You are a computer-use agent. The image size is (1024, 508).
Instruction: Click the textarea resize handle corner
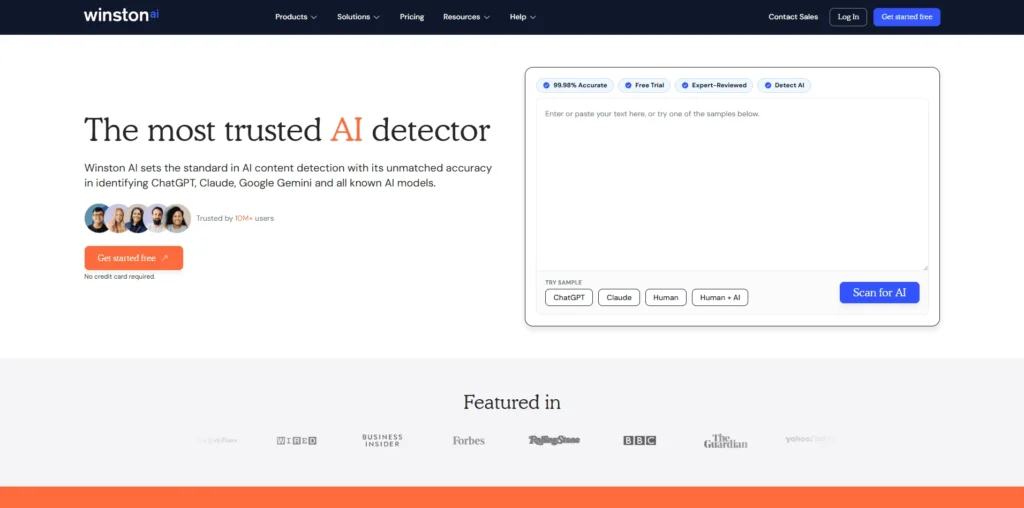[x=925, y=267]
